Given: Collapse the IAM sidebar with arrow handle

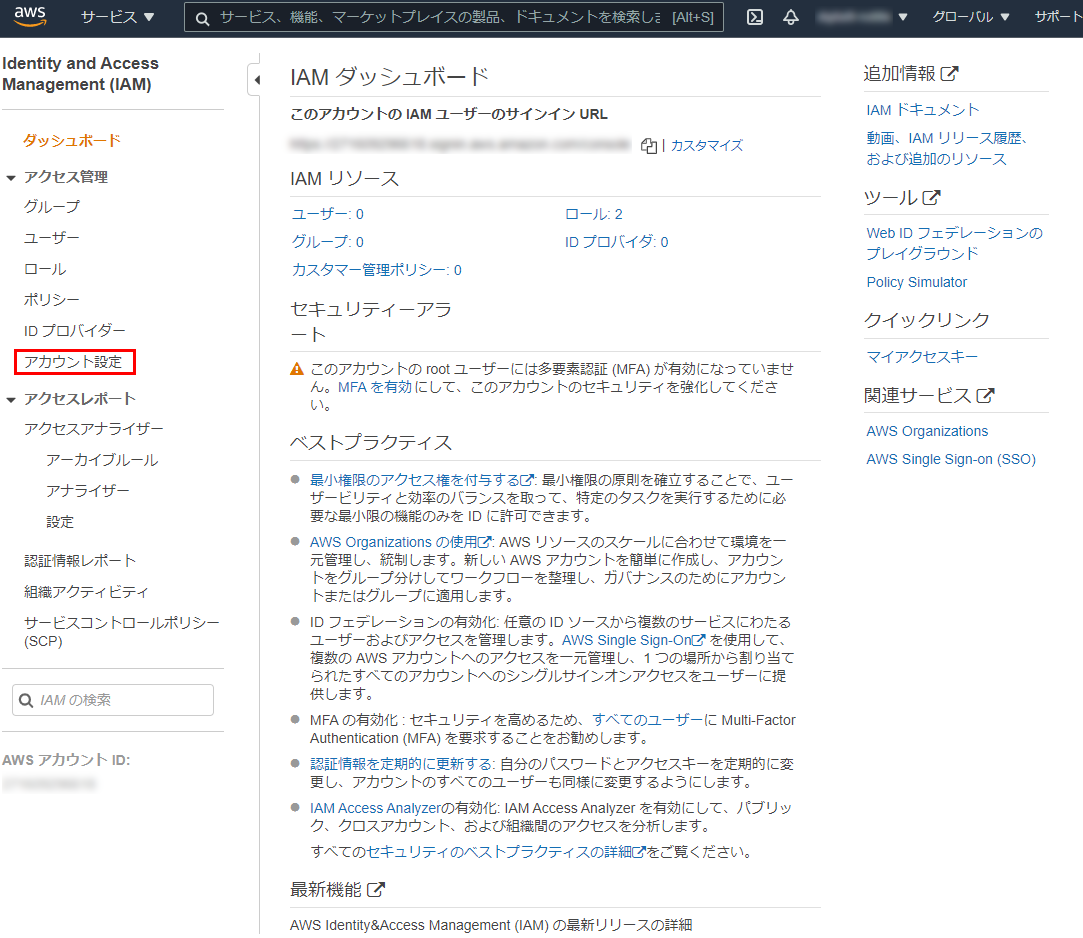Looking at the screenshot, I should 256,80.
